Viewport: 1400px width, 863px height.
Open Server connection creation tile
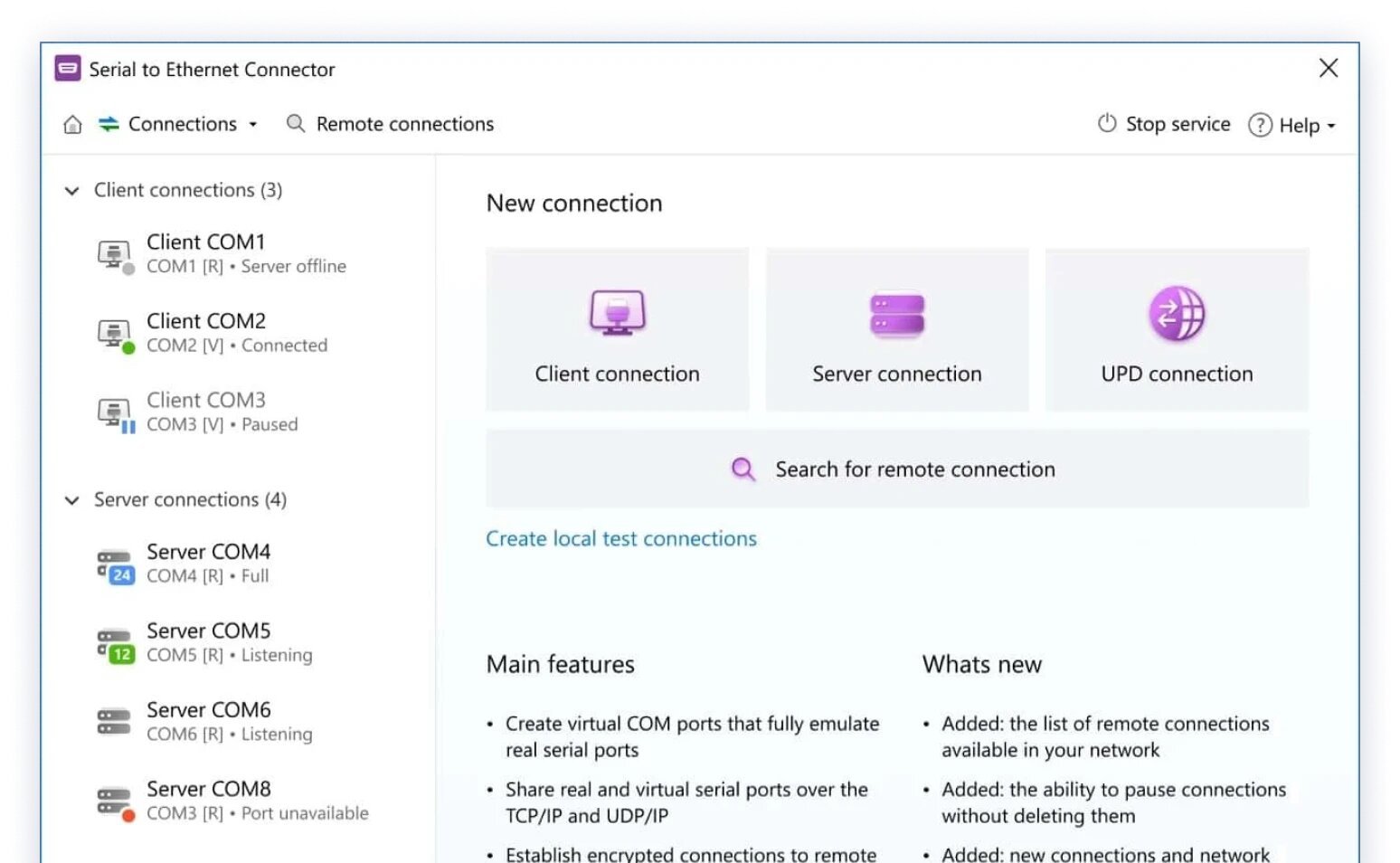click(896, 328)
